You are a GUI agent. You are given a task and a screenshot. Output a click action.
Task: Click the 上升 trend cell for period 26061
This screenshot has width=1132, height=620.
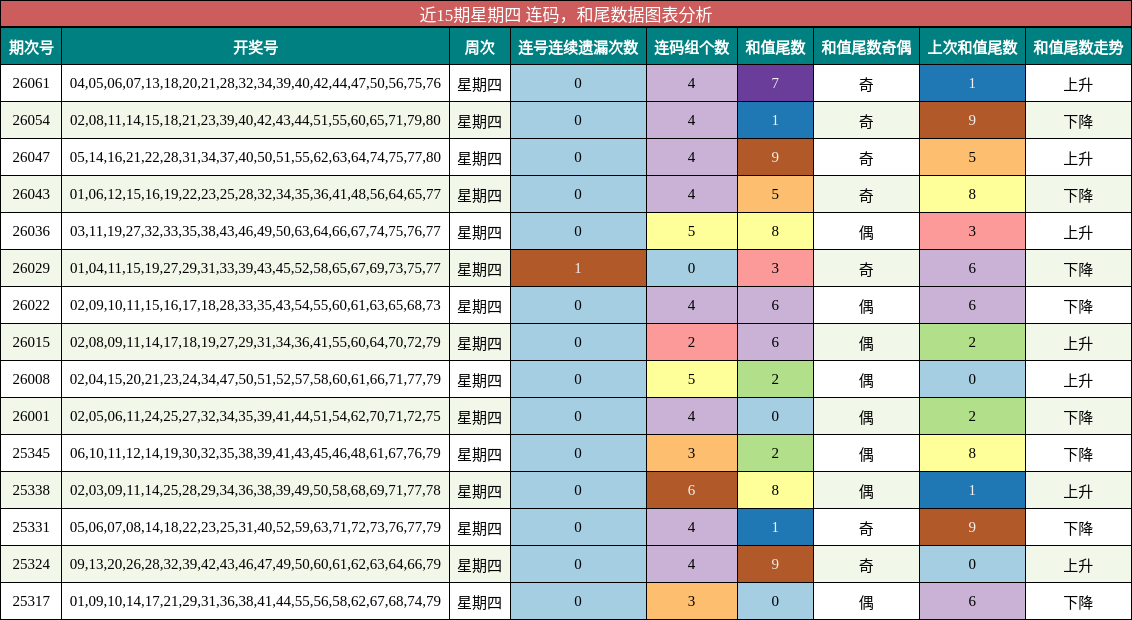(x=1078, y=81)
